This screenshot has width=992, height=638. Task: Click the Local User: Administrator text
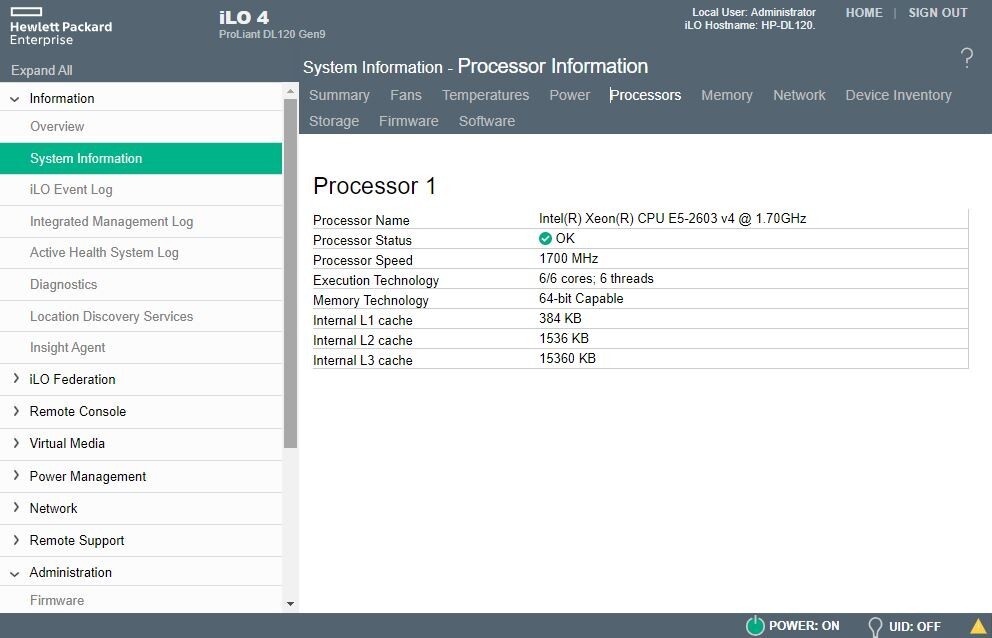(753, 12)
